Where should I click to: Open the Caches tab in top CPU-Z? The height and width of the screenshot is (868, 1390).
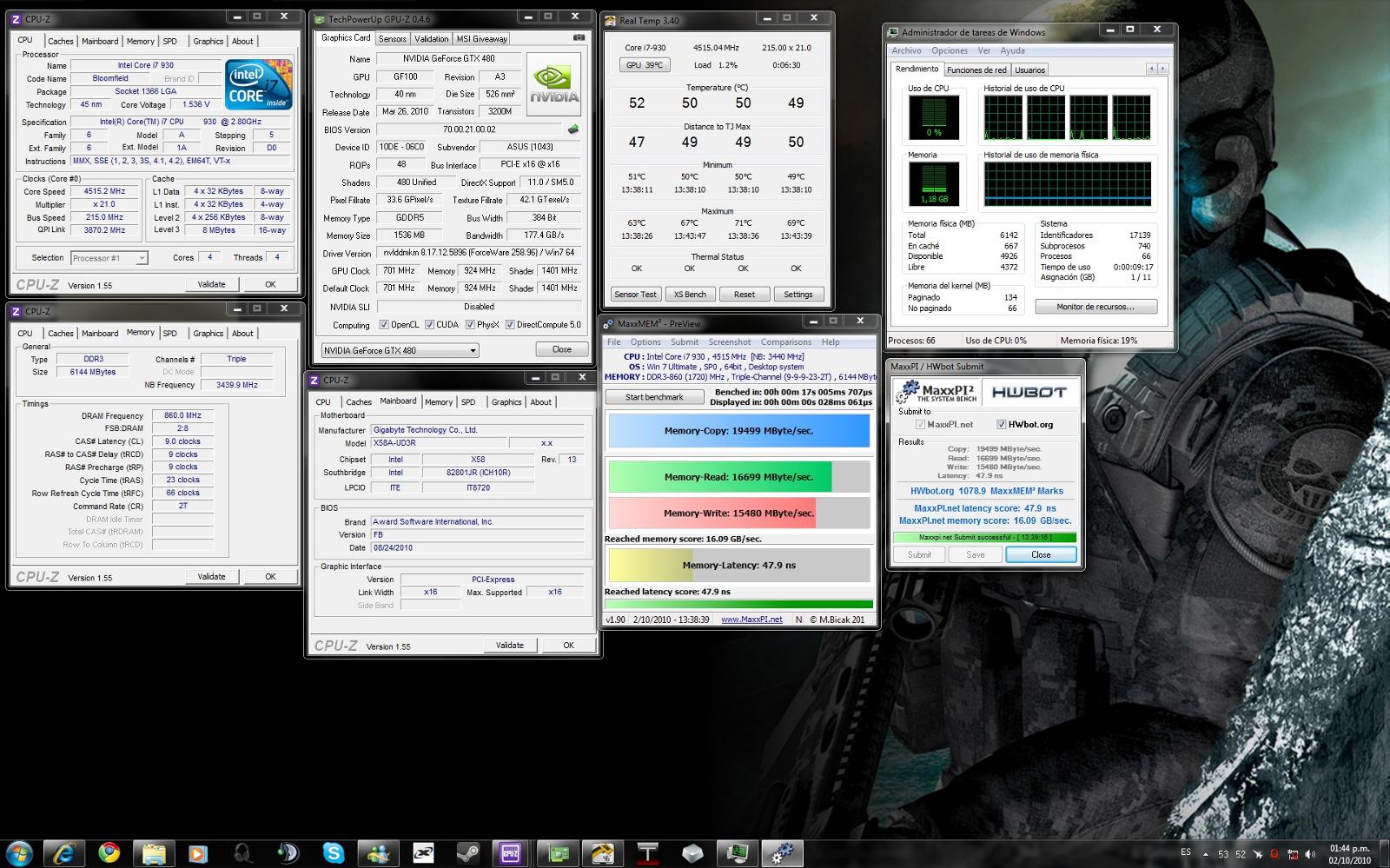(x=60, y=41)
